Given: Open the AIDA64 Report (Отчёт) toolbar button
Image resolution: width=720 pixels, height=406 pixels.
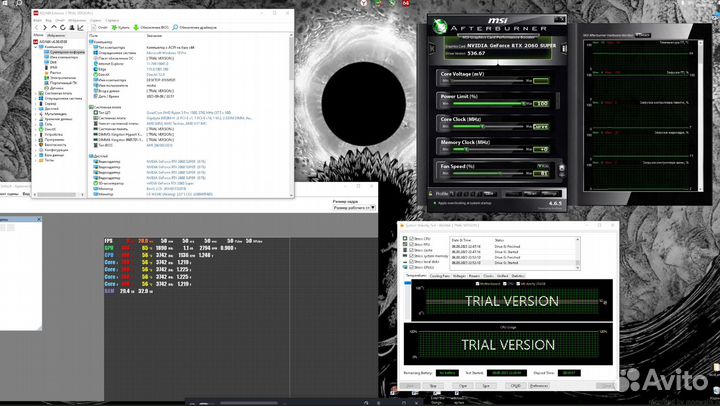Looking at the screenshot, I should [99, 28].
